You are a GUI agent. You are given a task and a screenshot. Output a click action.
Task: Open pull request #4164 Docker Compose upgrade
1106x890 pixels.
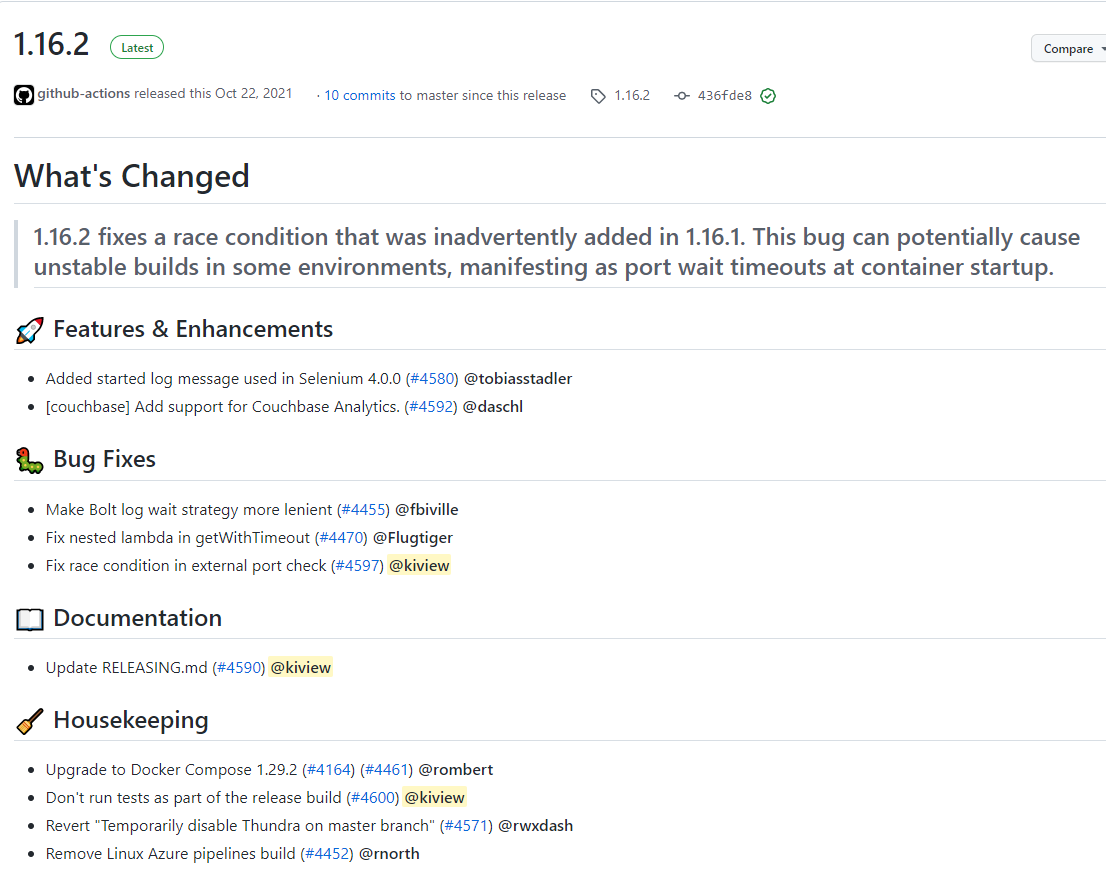(x=329, y=769)
